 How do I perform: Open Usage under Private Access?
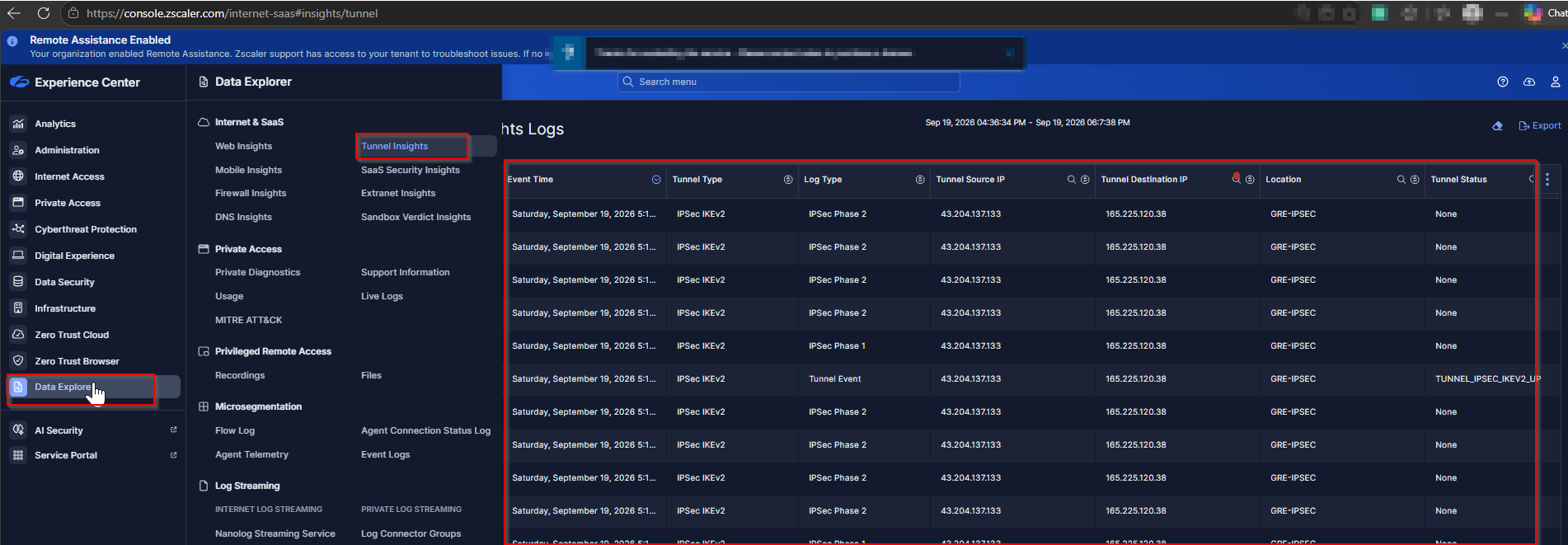click(229, 296)
